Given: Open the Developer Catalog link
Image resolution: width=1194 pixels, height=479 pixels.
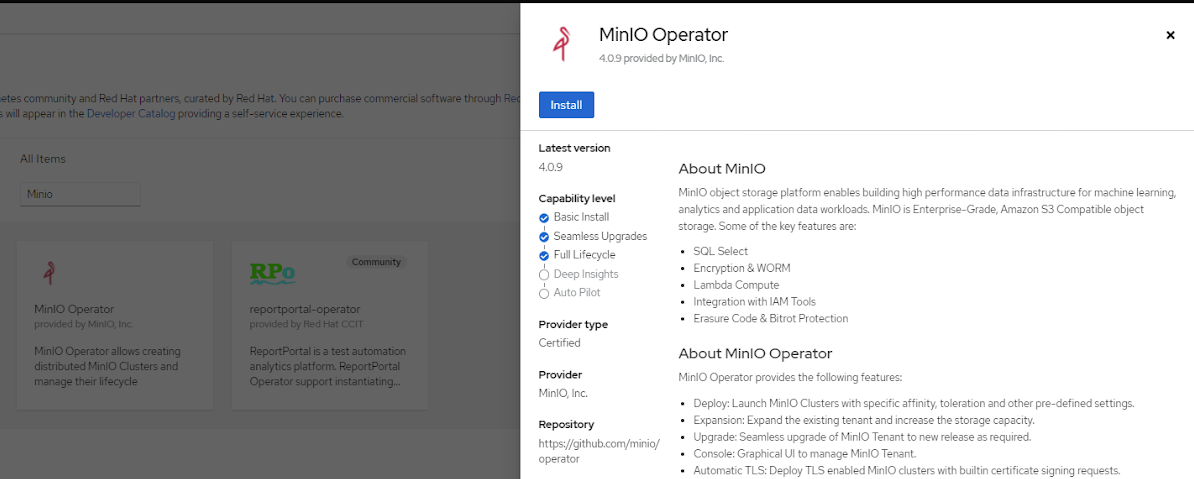Looking at the screenshot, I should click(130, 114).
